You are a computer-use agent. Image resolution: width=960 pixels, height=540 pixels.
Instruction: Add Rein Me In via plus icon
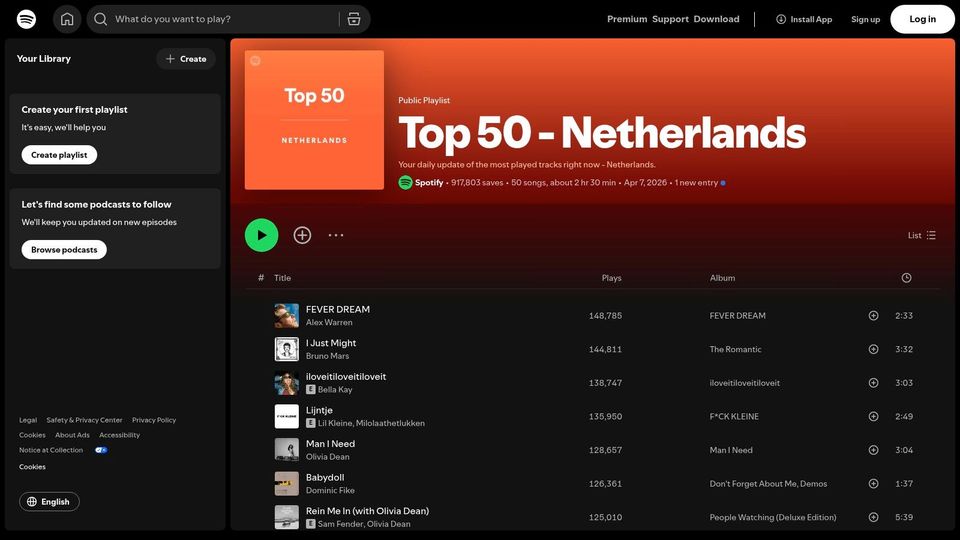click(873, 517)
